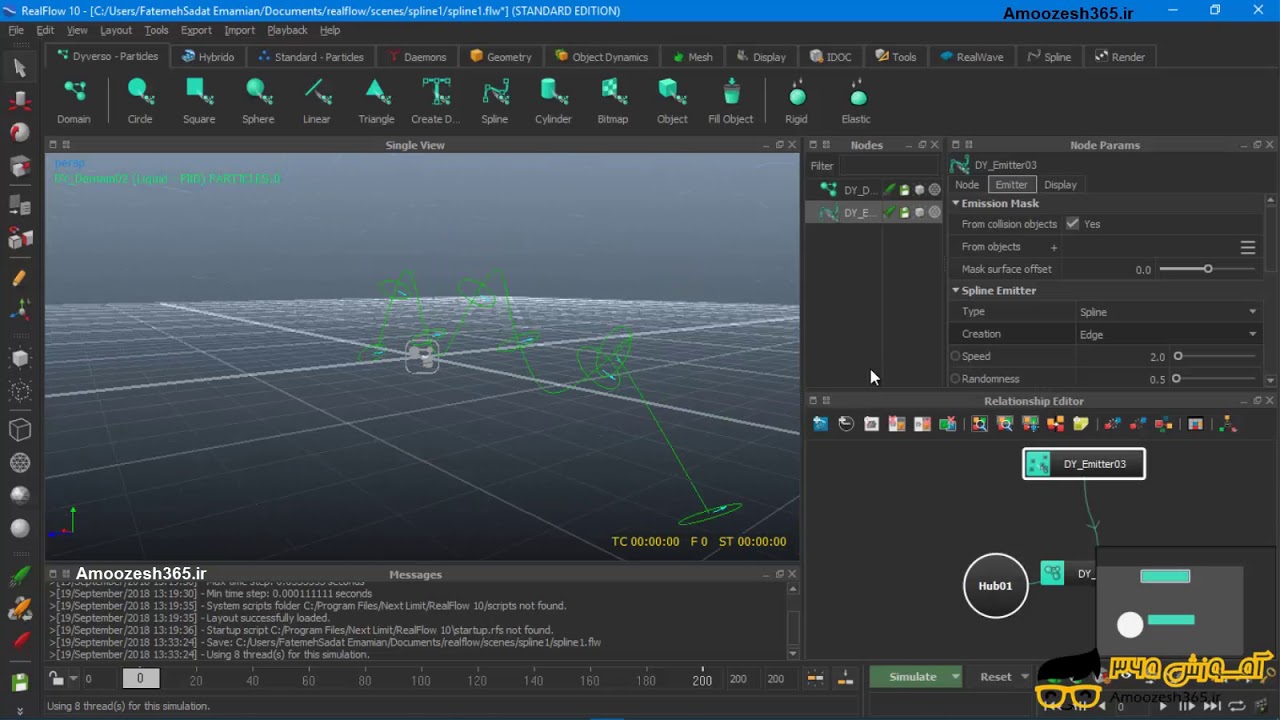Click the sticky note icon in Relationship Editor toolbar
This screenshot has height=720, width=1280.
1081,424
